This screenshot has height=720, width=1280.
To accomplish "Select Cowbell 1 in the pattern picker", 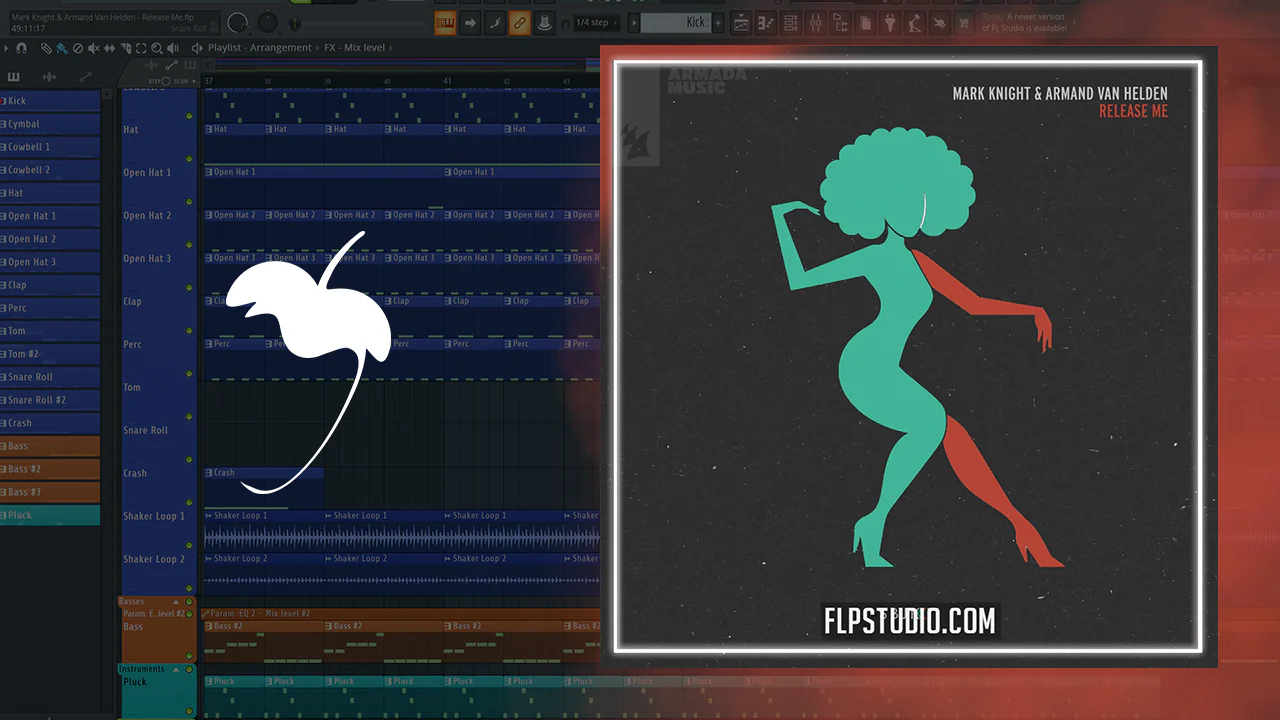I will (50, 147).
